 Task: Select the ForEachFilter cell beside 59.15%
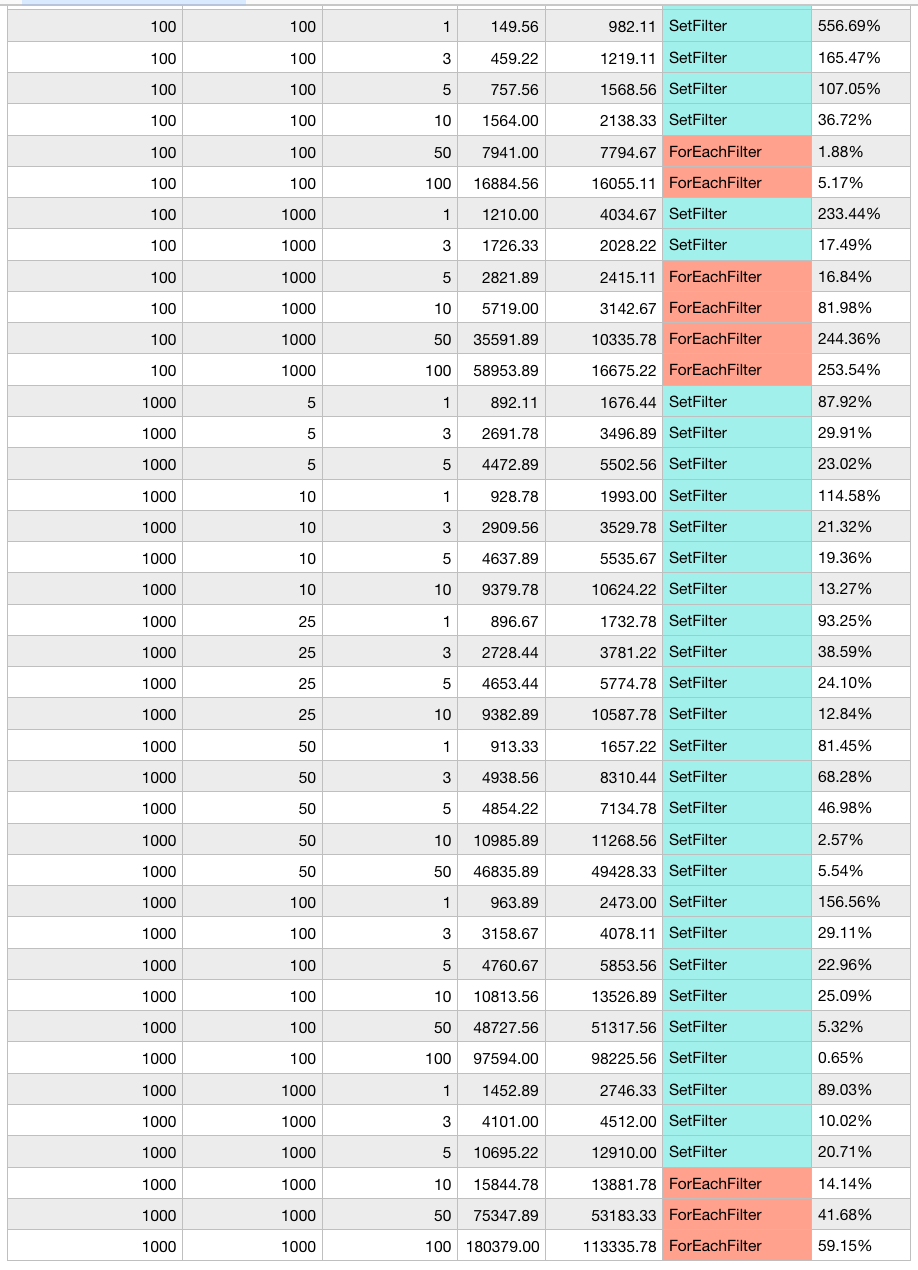click(737, 1246)
